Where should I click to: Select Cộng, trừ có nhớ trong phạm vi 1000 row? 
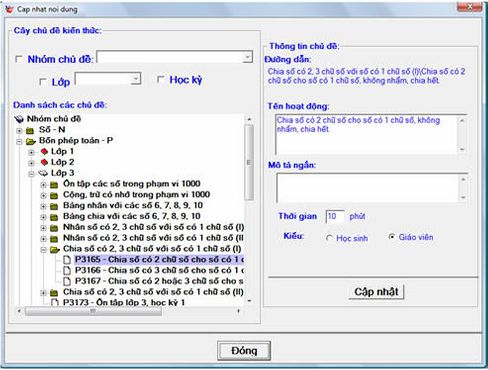136,195
